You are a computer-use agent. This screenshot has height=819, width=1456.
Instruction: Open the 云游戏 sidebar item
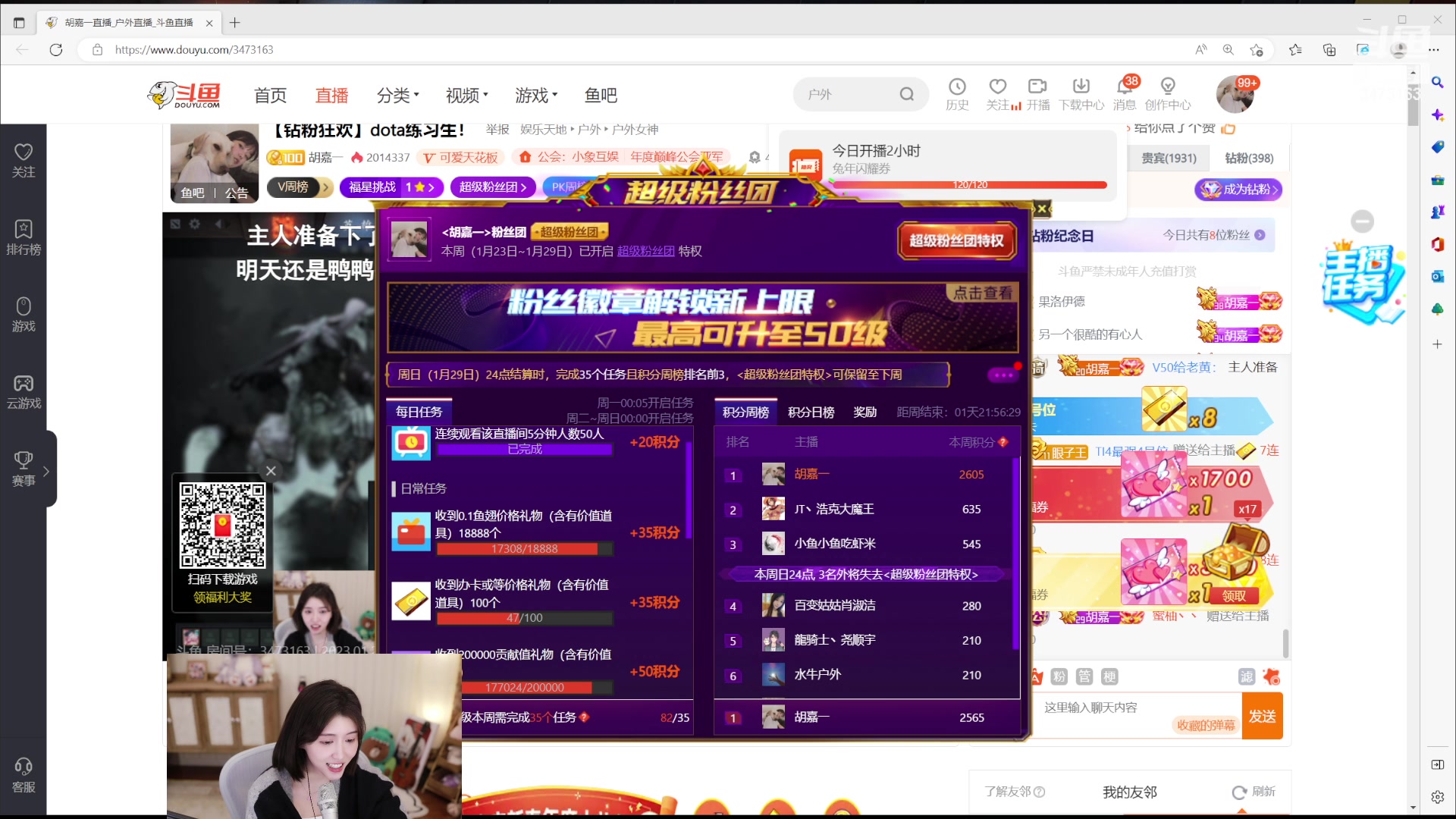click(24, 392)
